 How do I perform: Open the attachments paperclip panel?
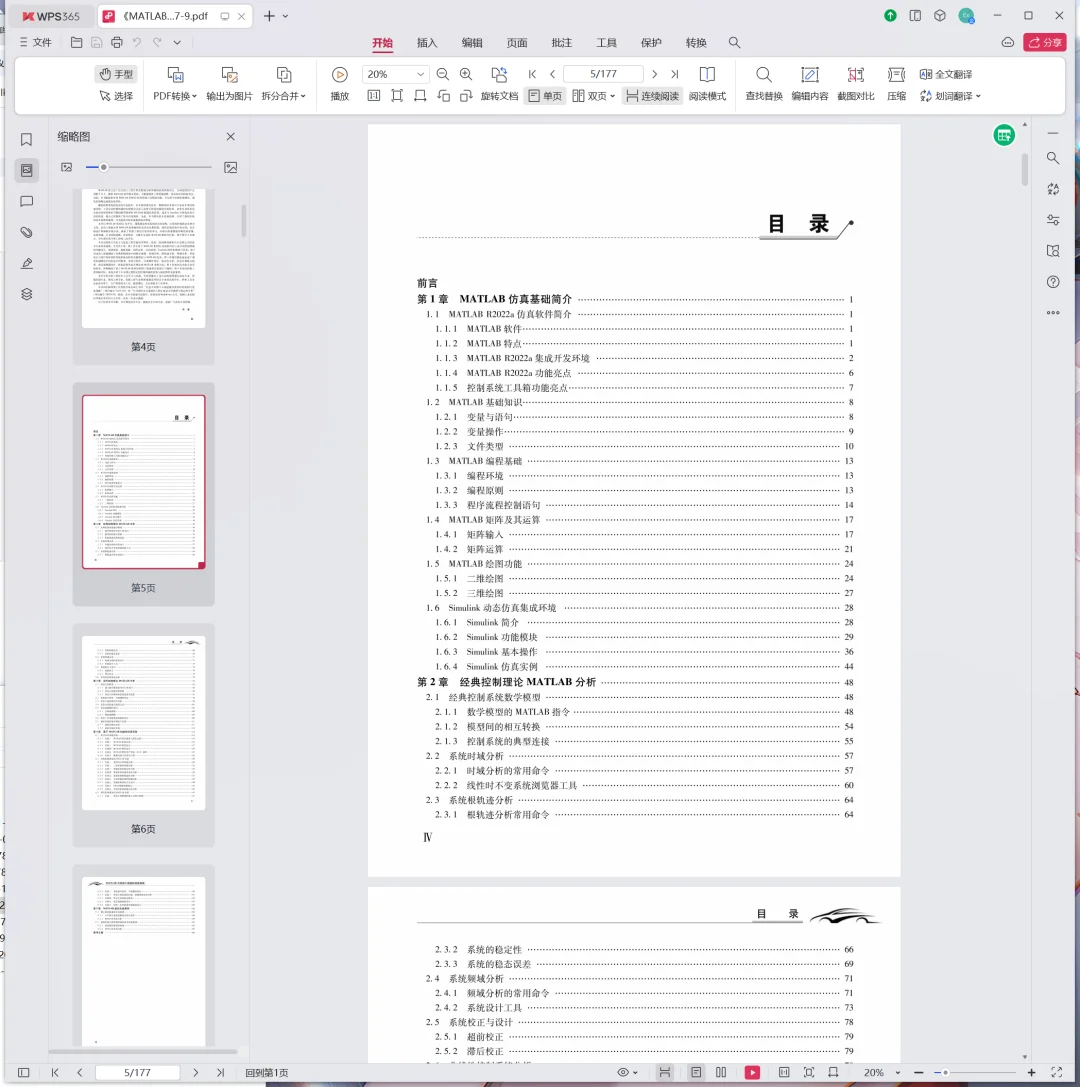pyautogui.click(x=26, y=232)
